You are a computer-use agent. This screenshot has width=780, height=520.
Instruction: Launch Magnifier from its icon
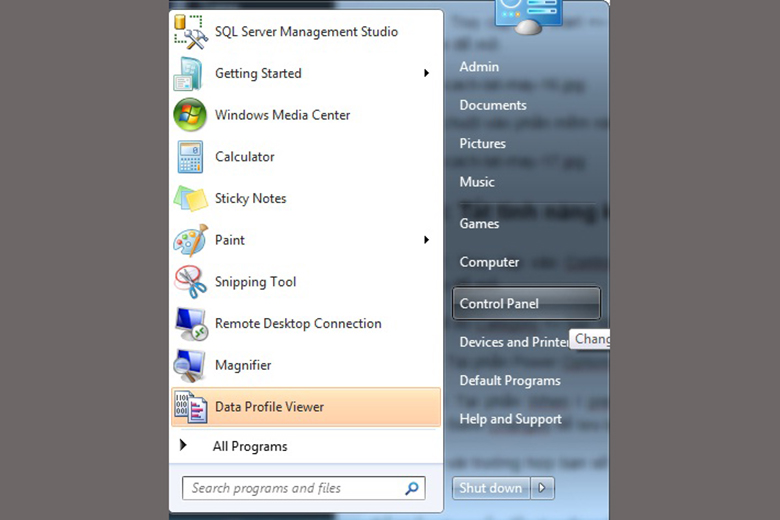click(x=190, y=366)
